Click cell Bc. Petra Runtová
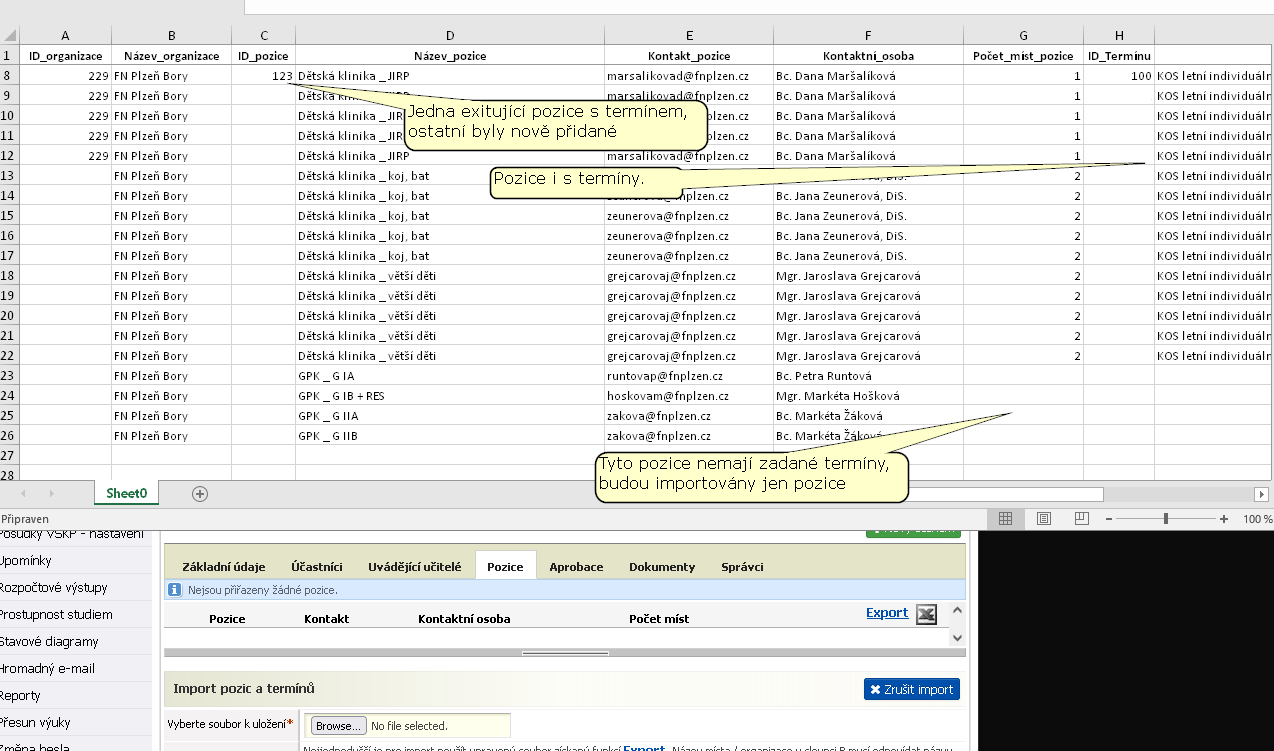The width and height of the screenshot is (1274, 751). click(x=868, y=375)
